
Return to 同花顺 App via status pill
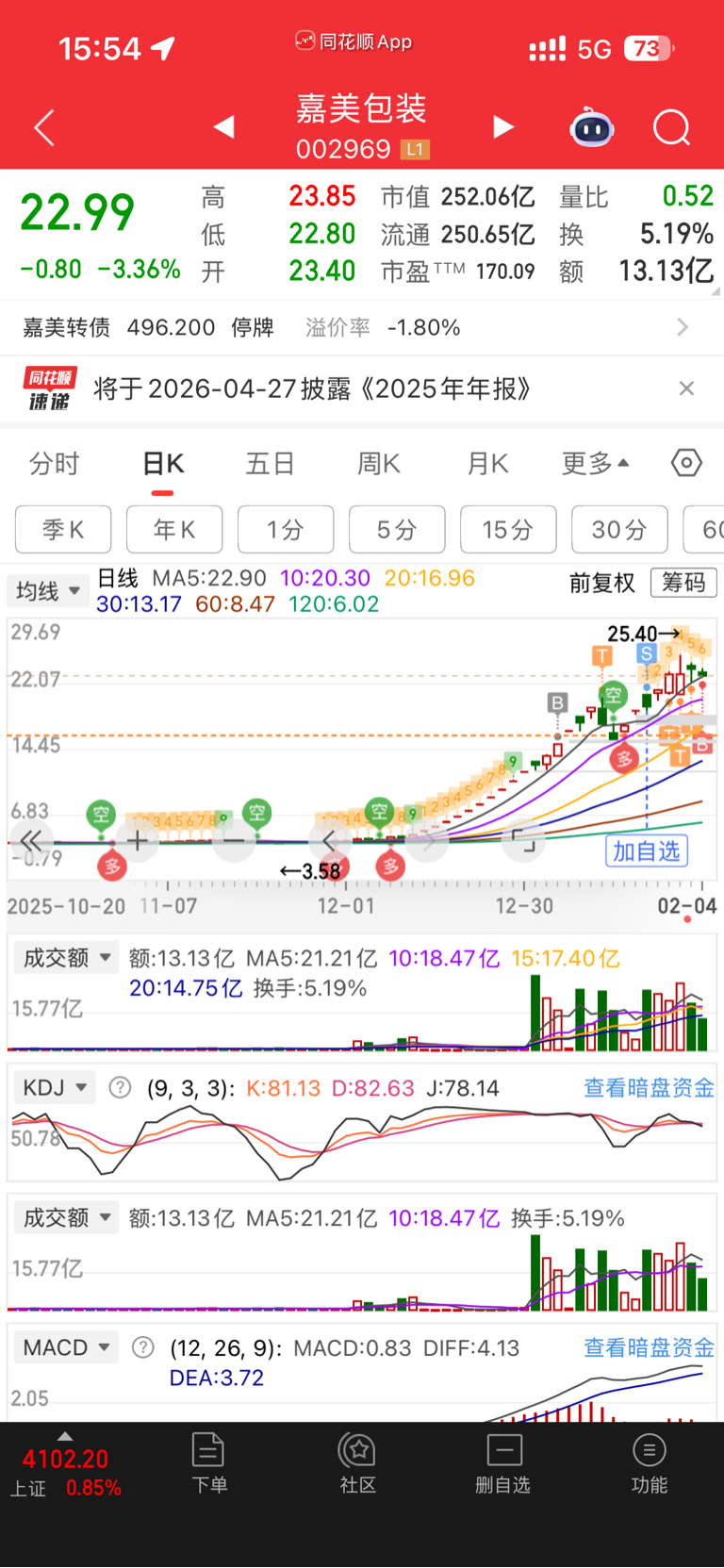pyautogui.click(x=354, y=41)
